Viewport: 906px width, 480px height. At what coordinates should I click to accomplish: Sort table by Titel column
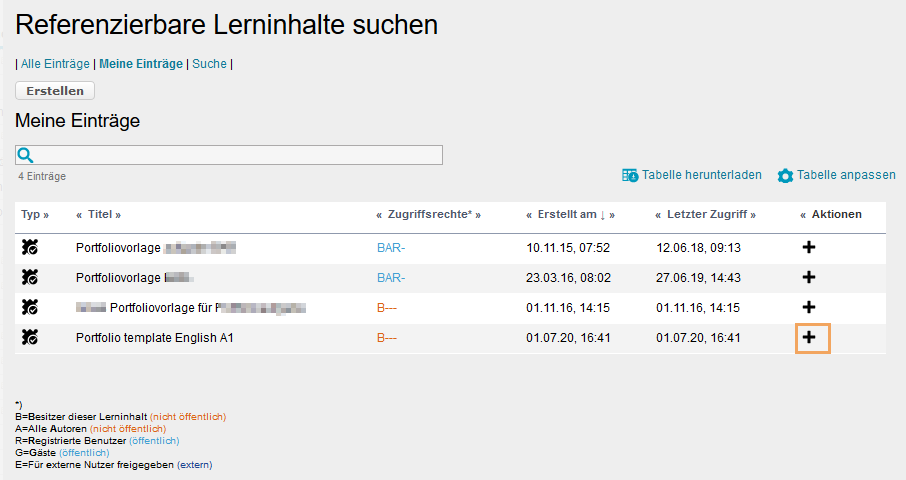[x=98, y=214]
